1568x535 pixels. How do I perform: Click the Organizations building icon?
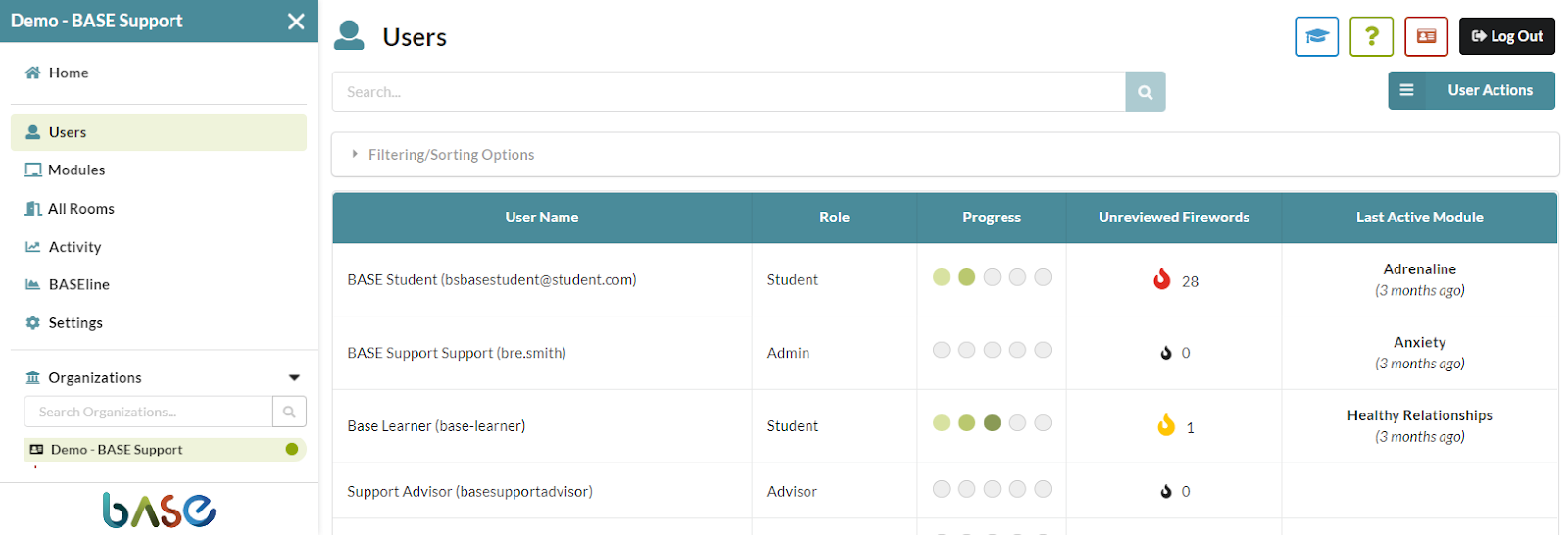tap(33, 377)
